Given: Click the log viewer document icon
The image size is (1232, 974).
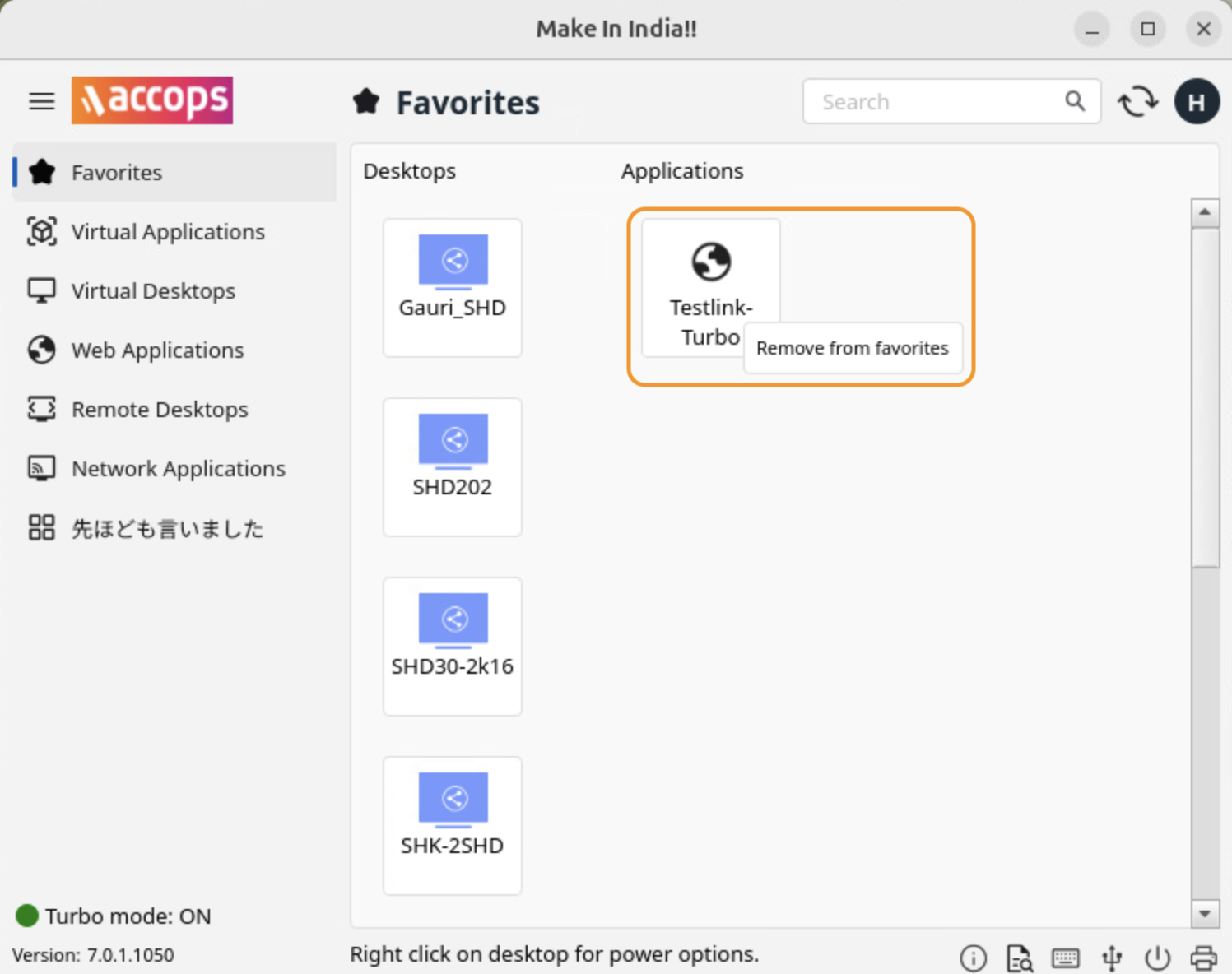Looking at the screenshot, I should pyautogui.click(x=1019, y=958).
